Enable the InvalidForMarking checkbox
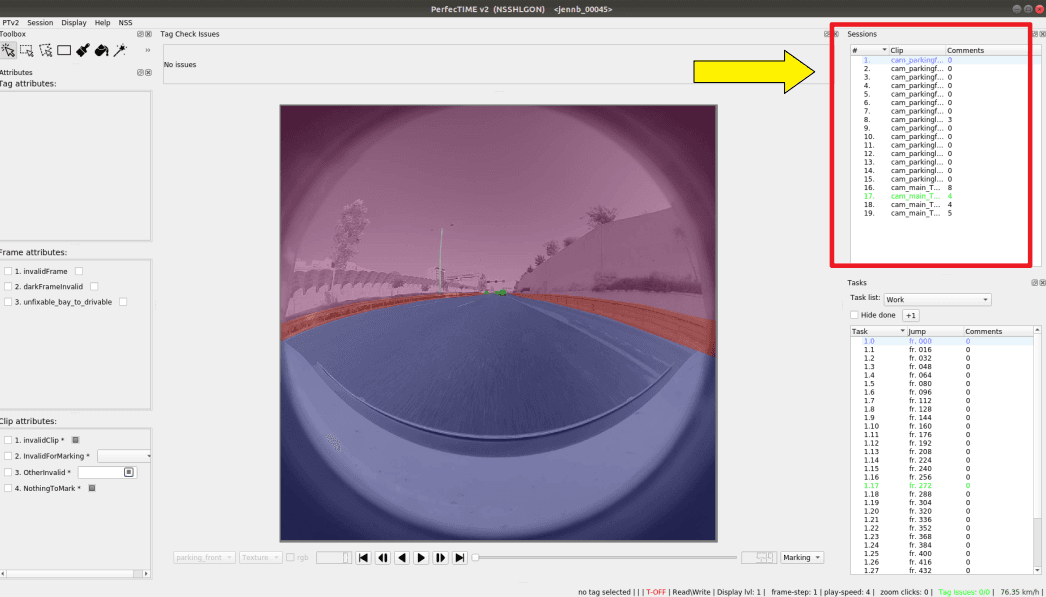Viewport: 1046px width, 597px height. pos(8,456)
